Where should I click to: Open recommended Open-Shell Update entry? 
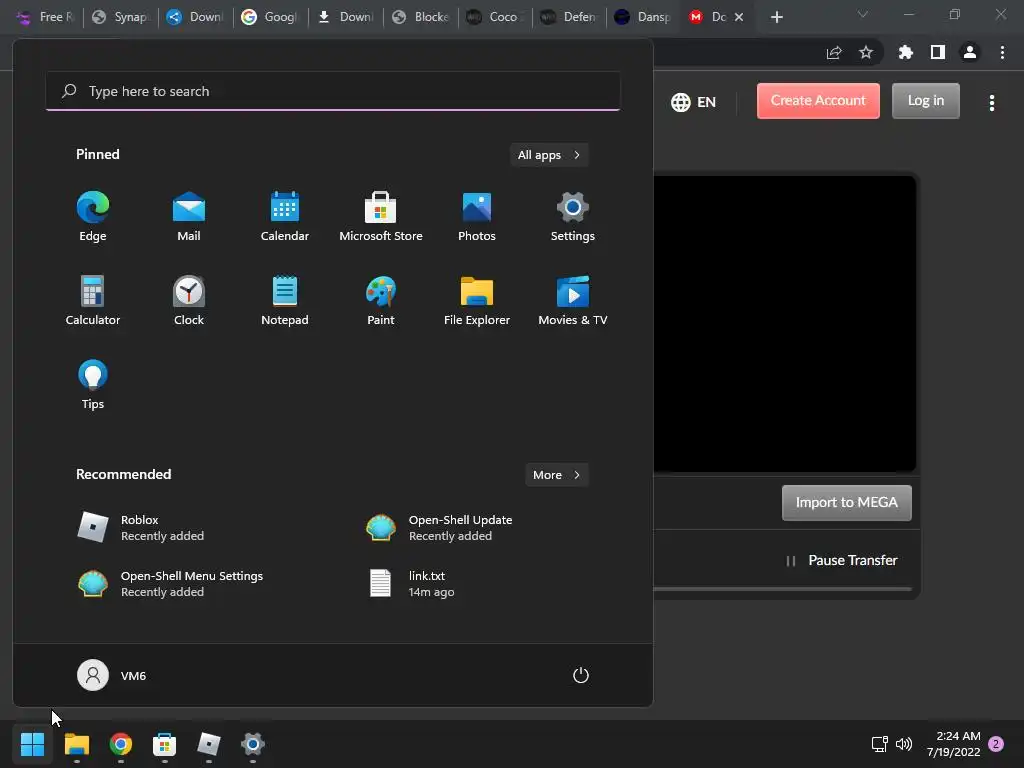[x=439, y=528]
